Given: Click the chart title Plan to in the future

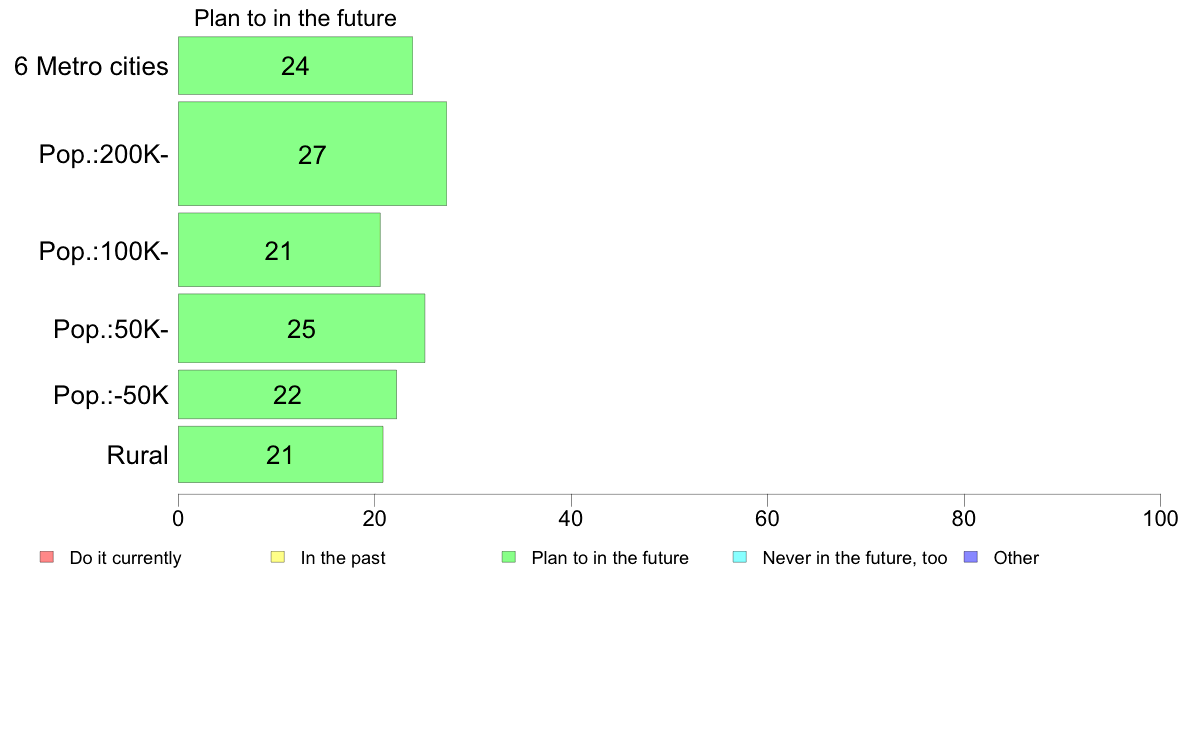Looking at the screenshot, I should click(x=295, y=18).
